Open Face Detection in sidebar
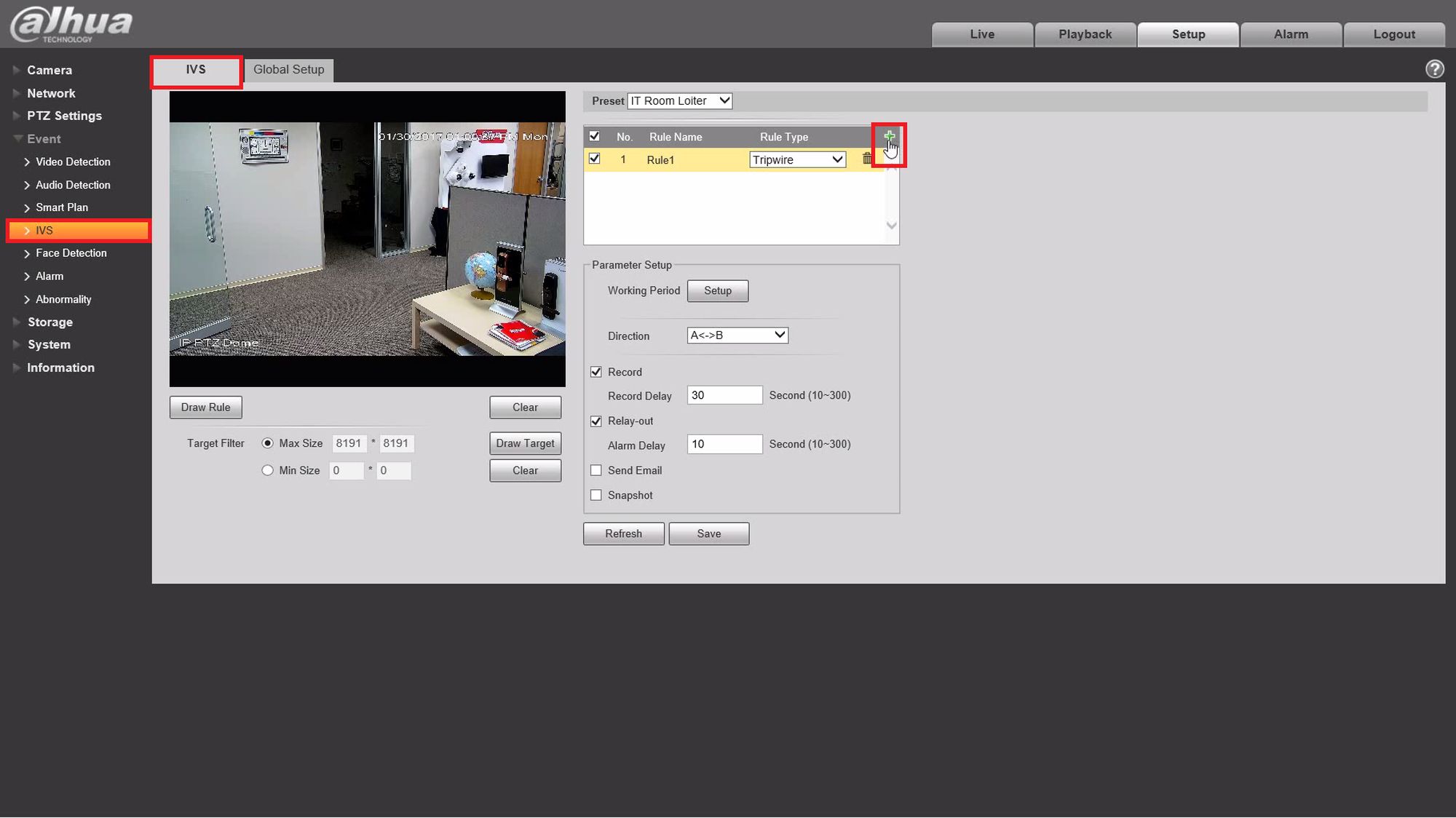 tap(71, 253)
